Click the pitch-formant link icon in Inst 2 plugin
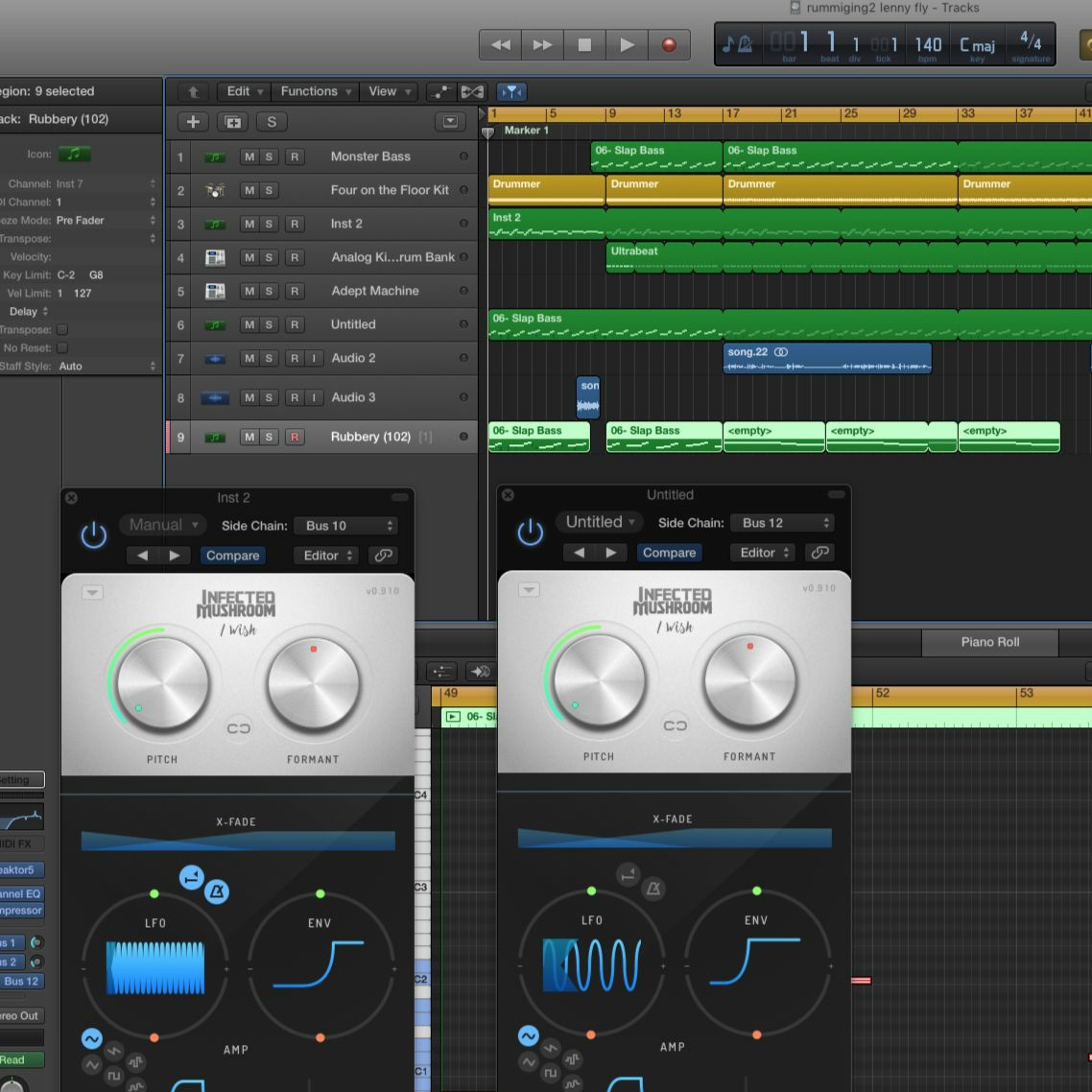 [x=238, y=729]
